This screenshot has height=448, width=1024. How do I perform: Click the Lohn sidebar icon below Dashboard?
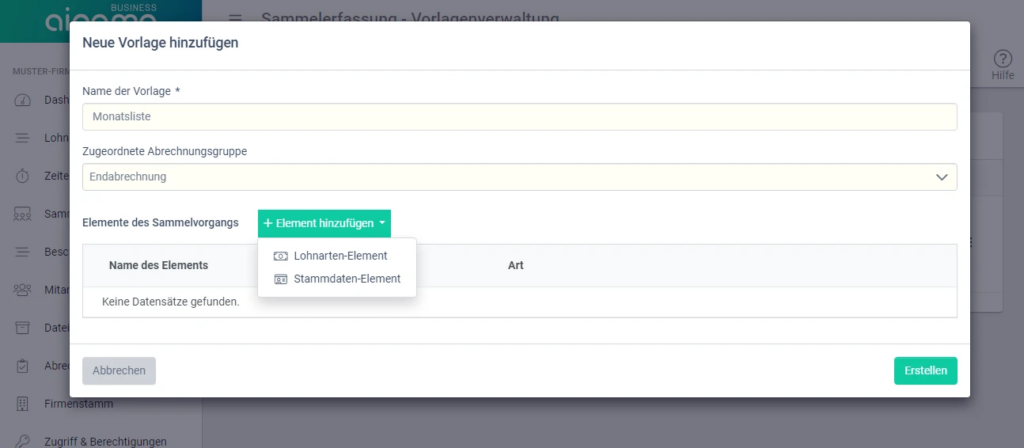tap(22, 138)
